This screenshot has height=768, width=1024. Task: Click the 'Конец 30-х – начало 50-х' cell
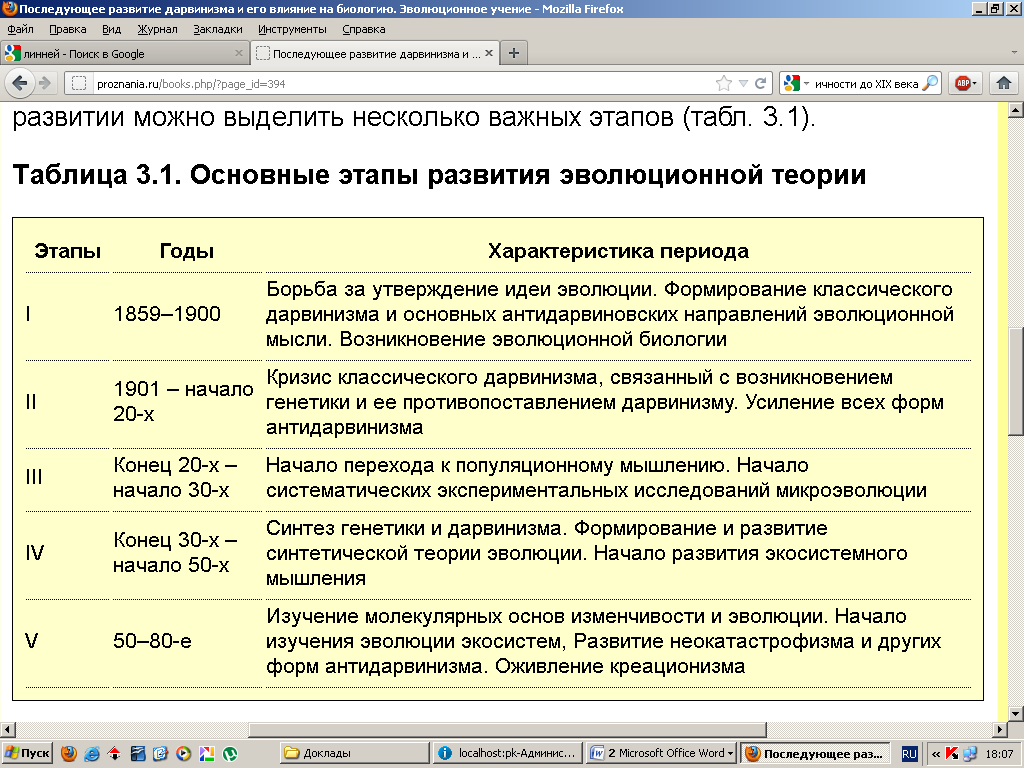pos(175,552)
